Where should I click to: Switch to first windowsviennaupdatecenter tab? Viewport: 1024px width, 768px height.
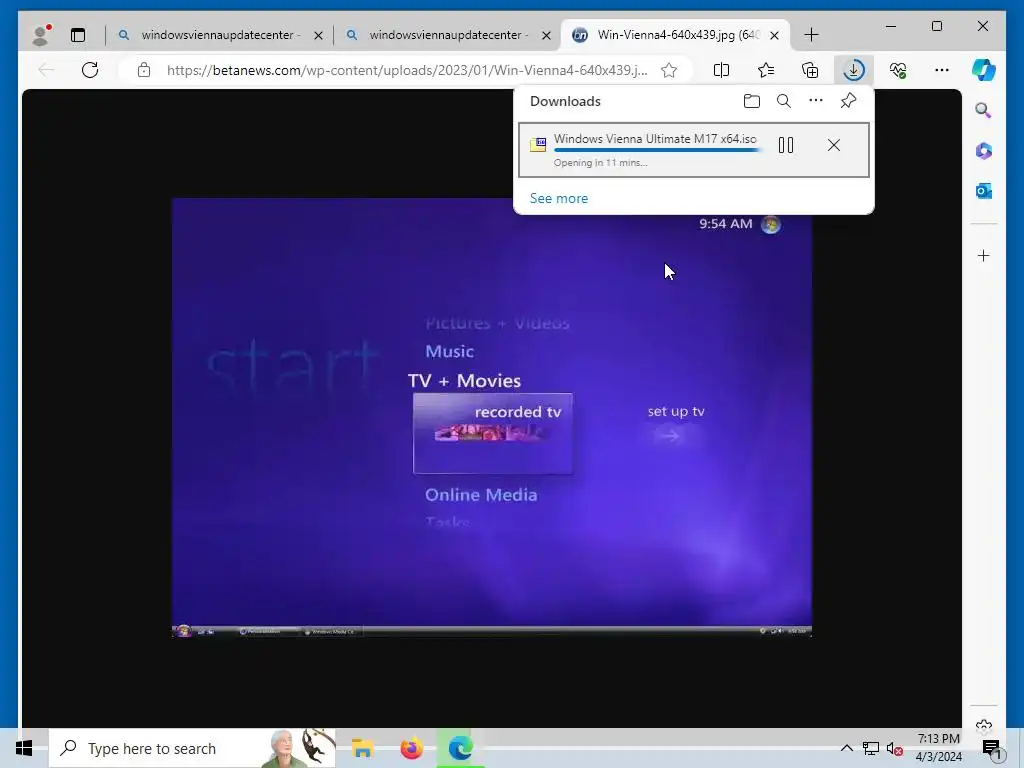point(221,35)
